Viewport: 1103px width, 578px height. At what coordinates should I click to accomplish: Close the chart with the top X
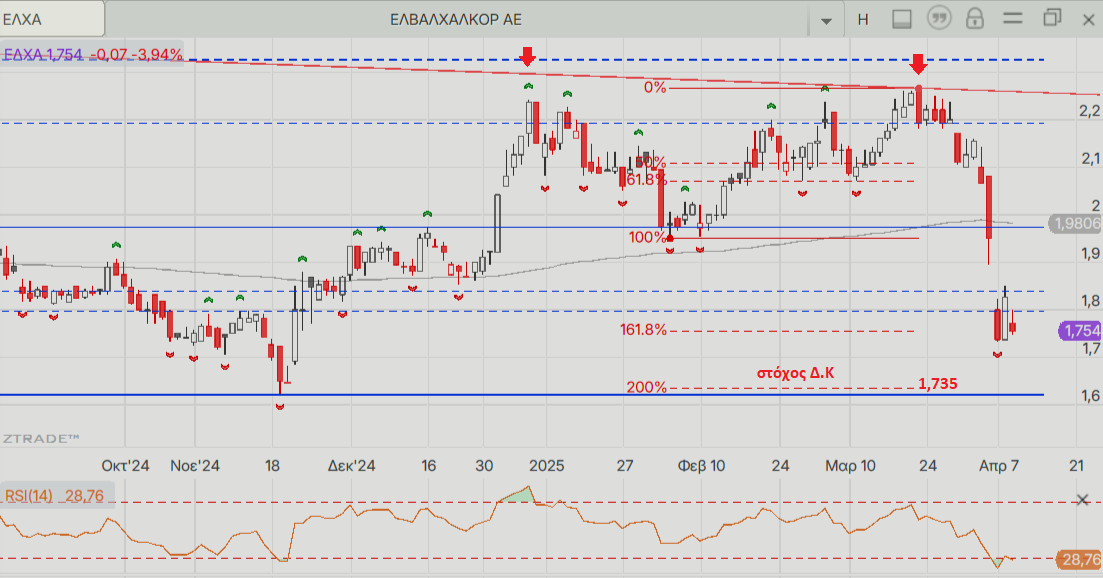point(1088,20)
